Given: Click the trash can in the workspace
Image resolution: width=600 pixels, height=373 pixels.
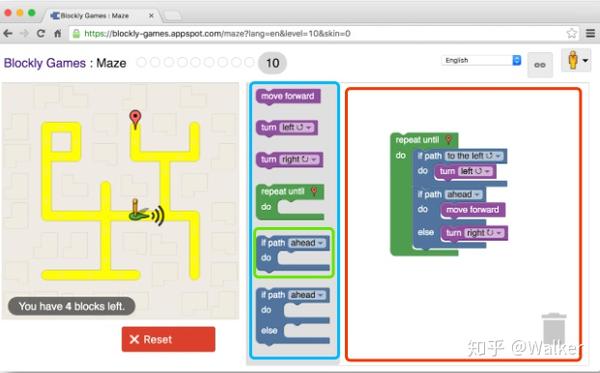Looking at the screenshot, I should tap(554, 329).
